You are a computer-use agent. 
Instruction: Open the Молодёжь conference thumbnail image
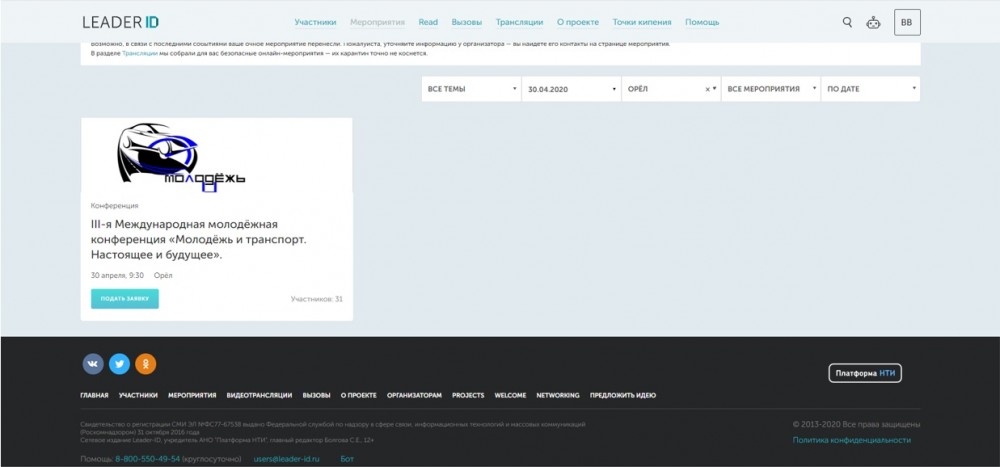click(x=216, y=155)
